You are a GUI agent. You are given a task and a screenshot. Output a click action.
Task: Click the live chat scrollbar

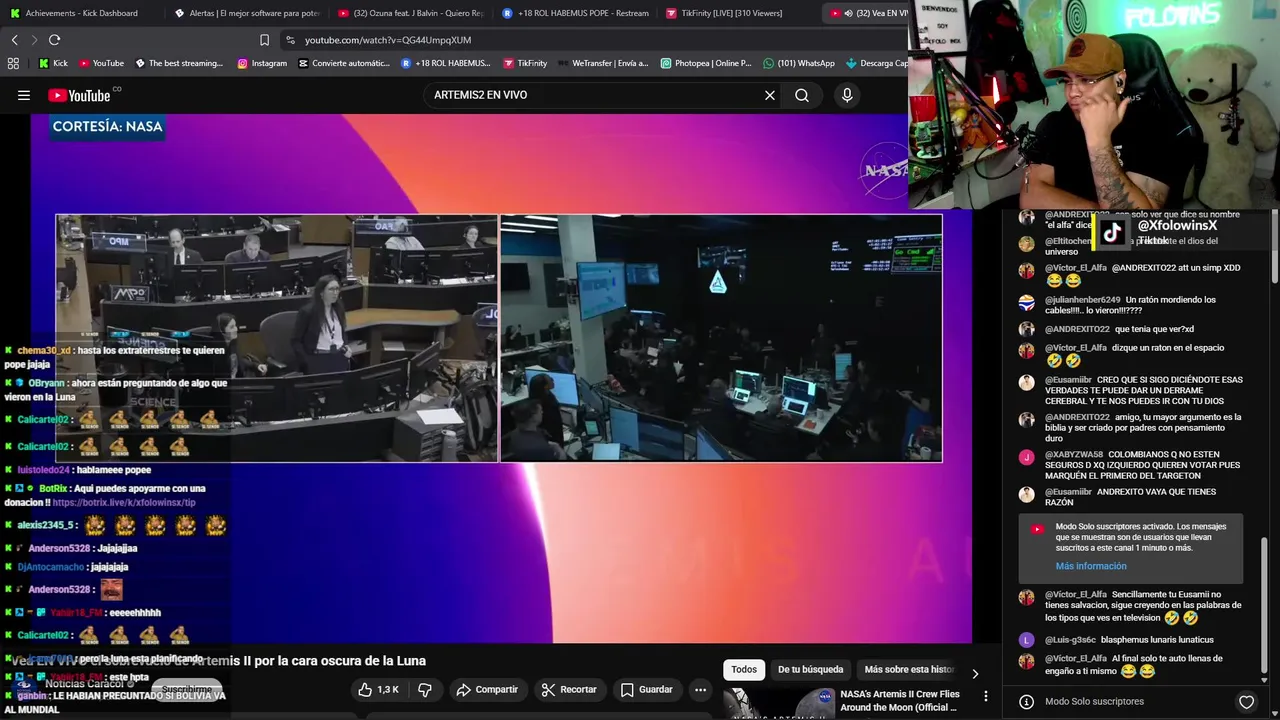[1264, 604]
